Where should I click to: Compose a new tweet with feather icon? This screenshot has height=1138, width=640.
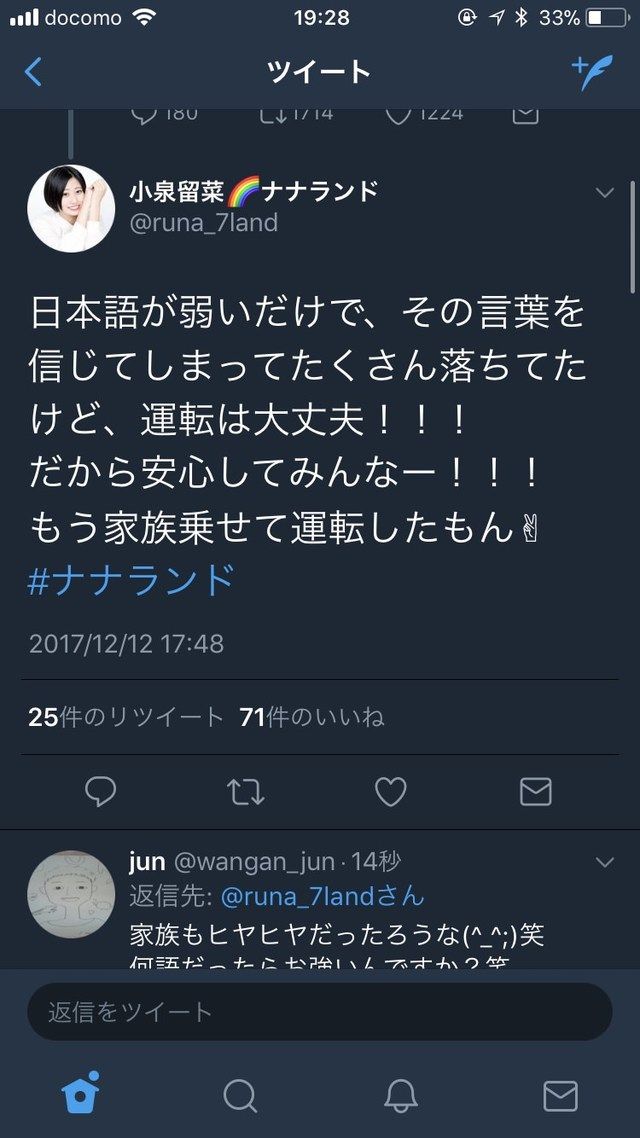[x=592, y=72]
